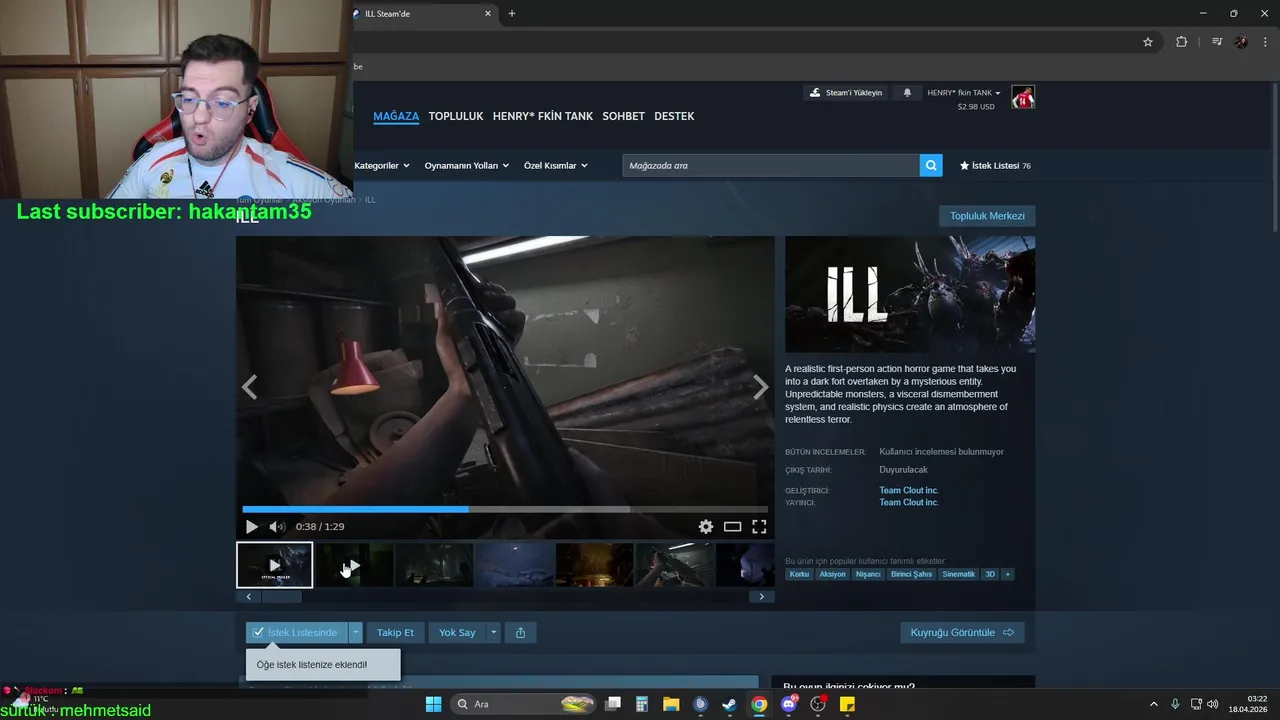Open the SOHBET chat tab
Viewport: 1280px width, 720px height.
click(x=623, y=116)
